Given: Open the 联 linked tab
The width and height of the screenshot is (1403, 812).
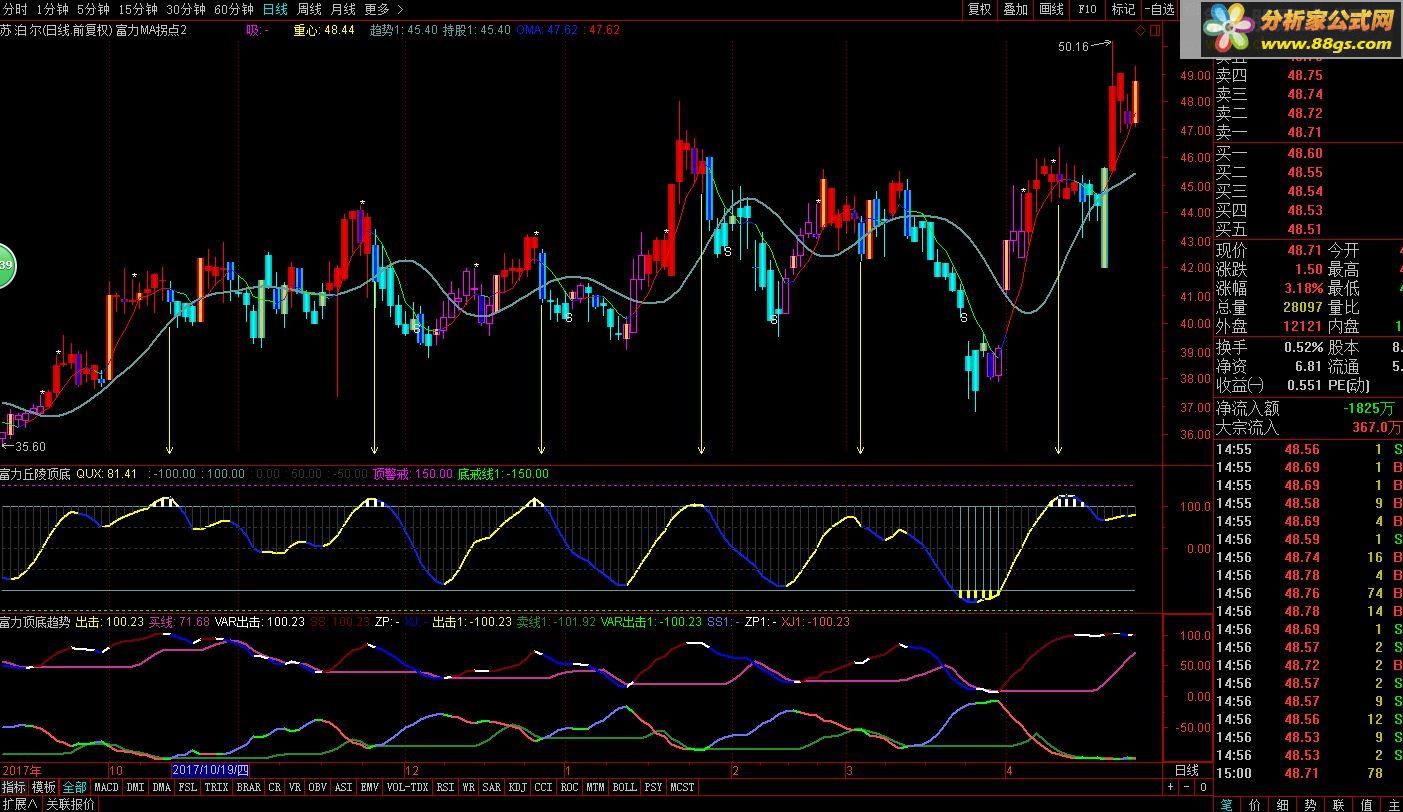Looking at the screenshot, I should point(1339,804).
